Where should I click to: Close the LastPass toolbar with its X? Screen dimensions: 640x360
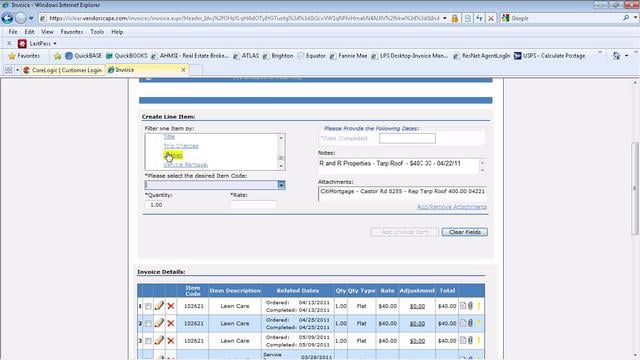pos(9,43)
